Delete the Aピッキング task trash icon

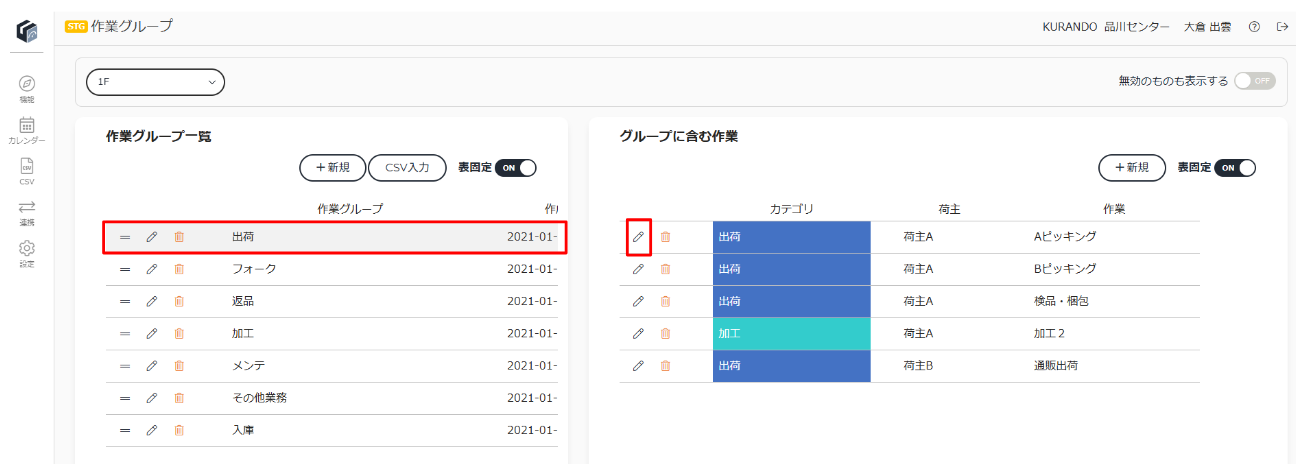click(666, 237)
